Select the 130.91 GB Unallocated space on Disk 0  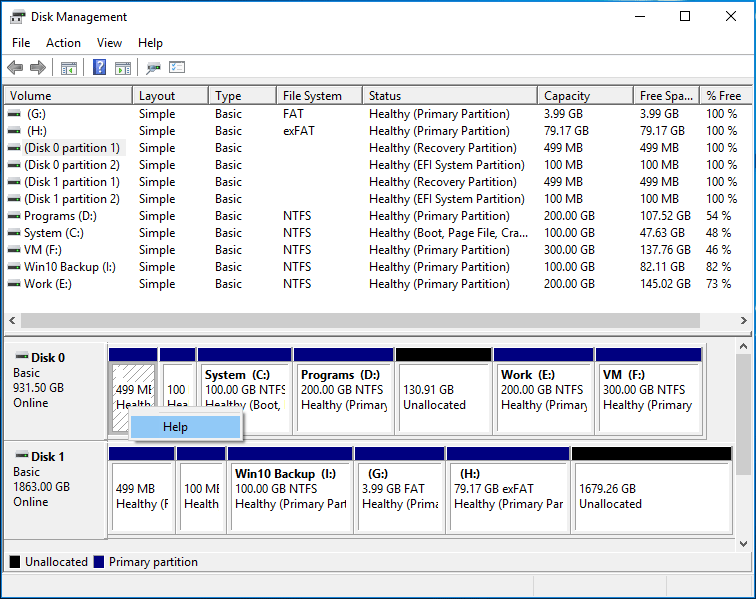coord(443,396)
